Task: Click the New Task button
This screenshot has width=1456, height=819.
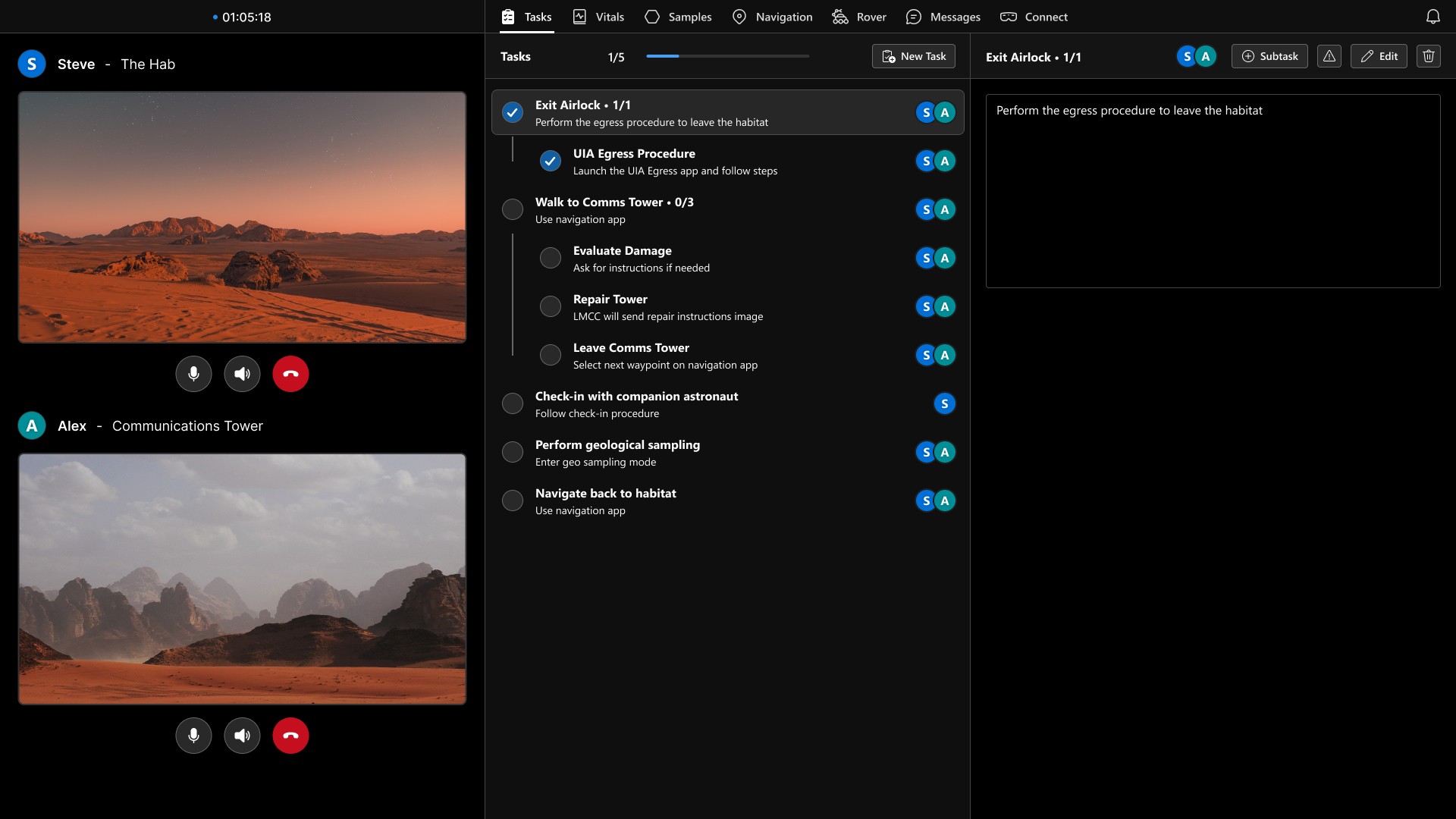Action: click(913, 56)
